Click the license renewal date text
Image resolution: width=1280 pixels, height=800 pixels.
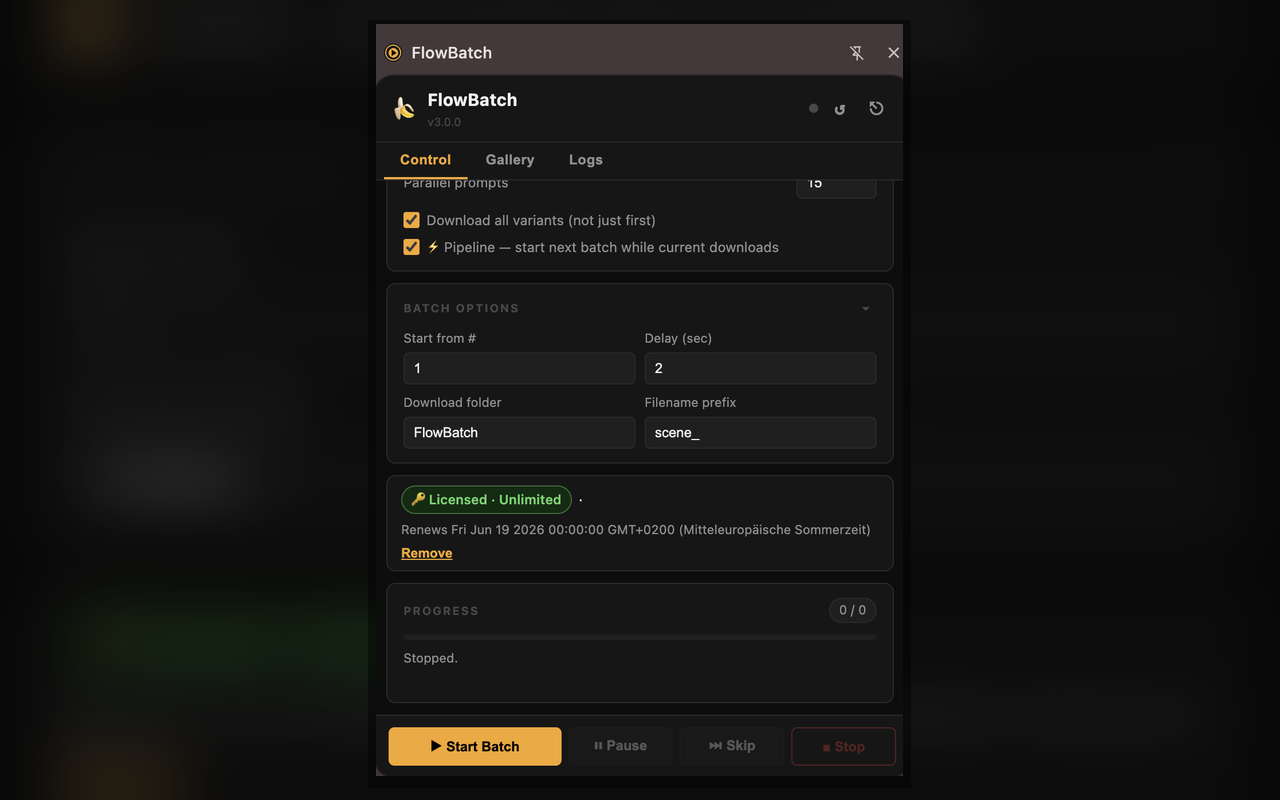point(635,529)
